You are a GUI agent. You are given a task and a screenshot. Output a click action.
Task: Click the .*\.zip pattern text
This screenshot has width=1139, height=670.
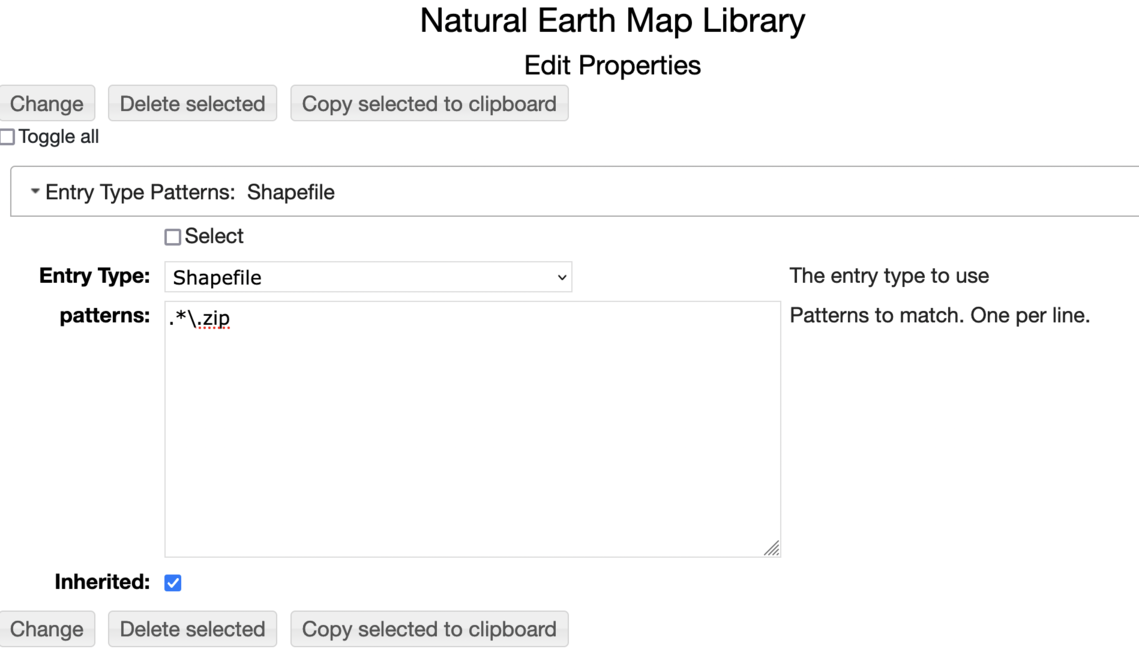pyautogui.click(x=201, y=319)
